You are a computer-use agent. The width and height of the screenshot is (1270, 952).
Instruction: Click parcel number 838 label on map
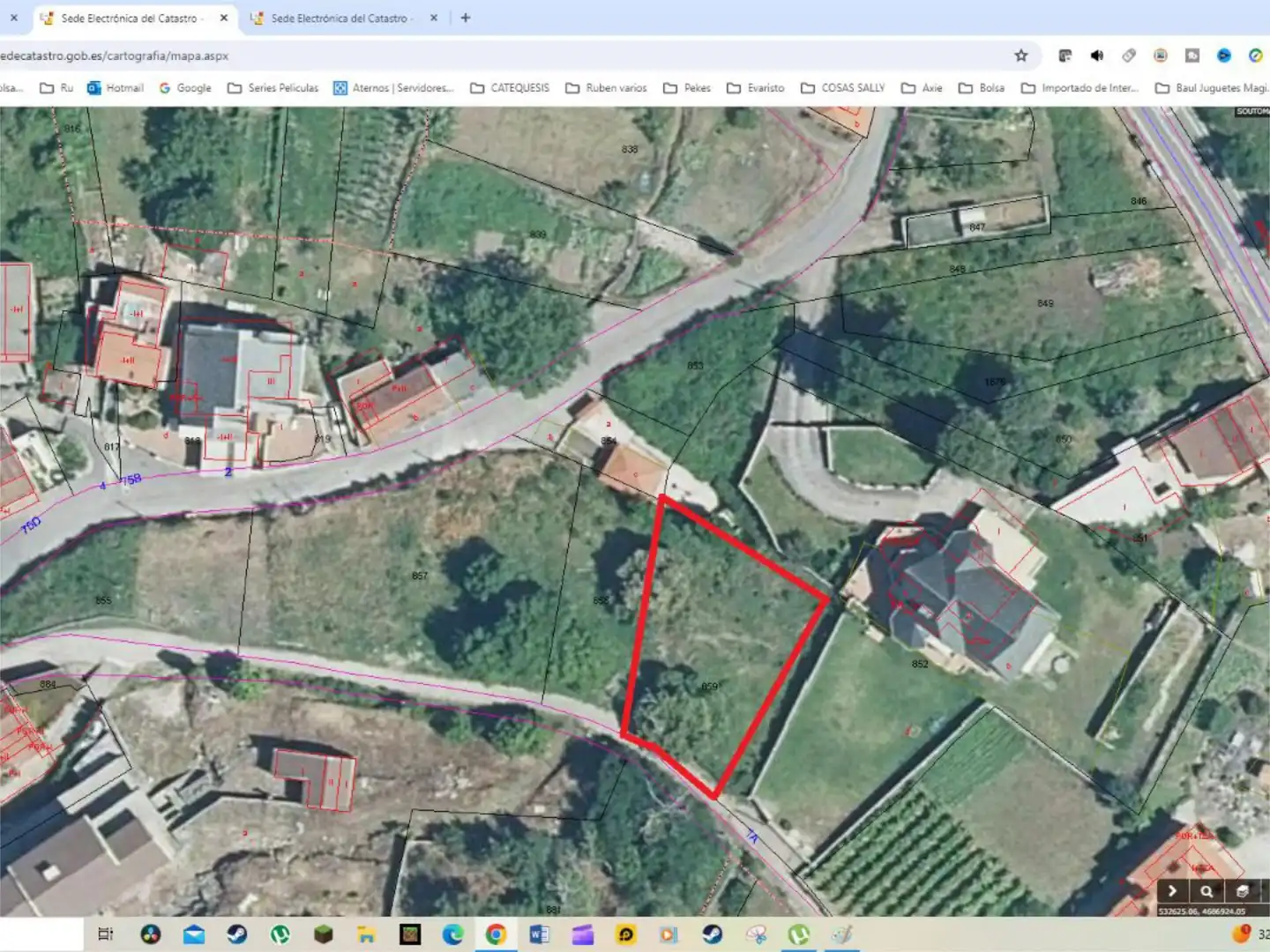pos(630,149)
